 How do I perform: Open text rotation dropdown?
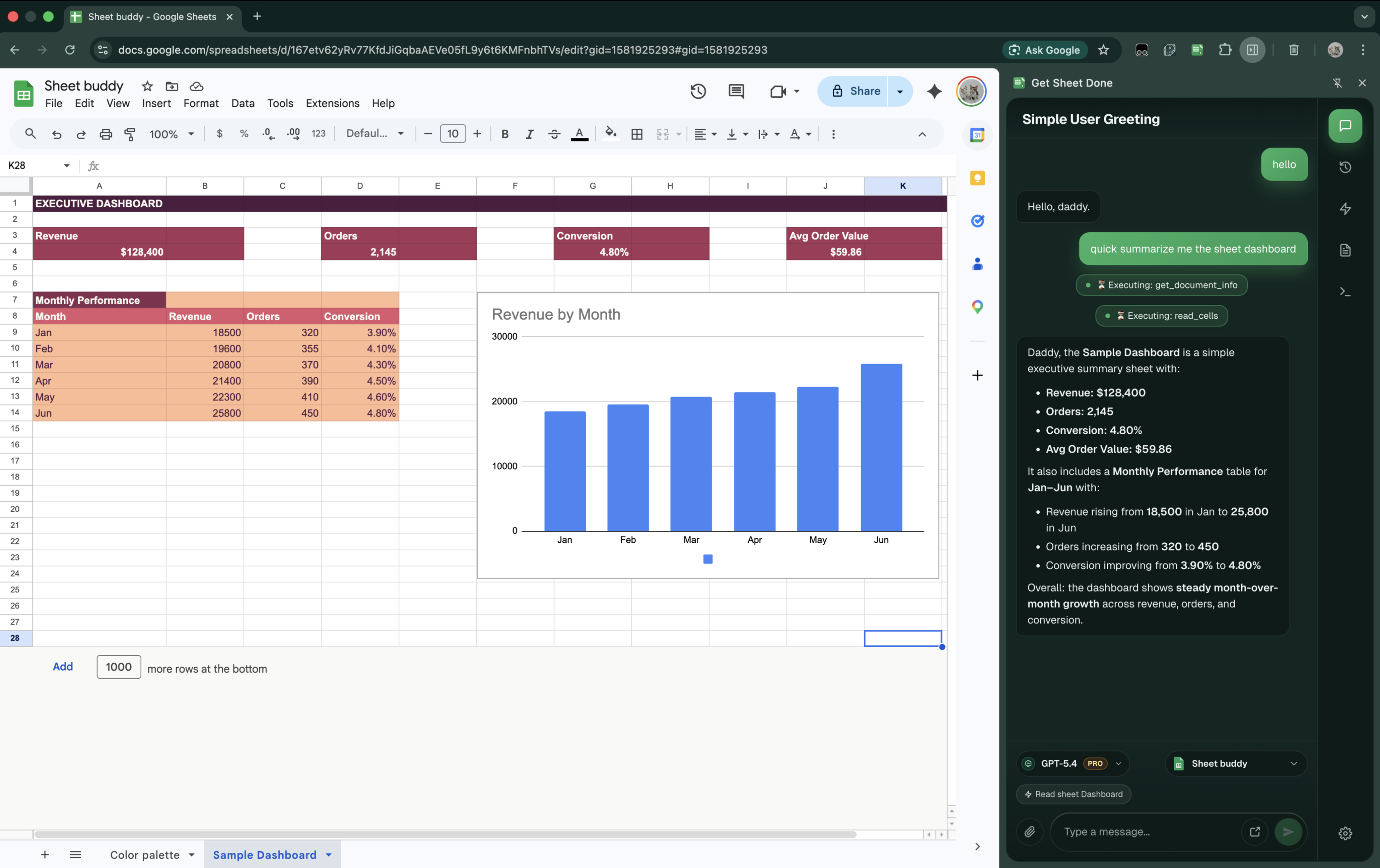pos(800,134)
